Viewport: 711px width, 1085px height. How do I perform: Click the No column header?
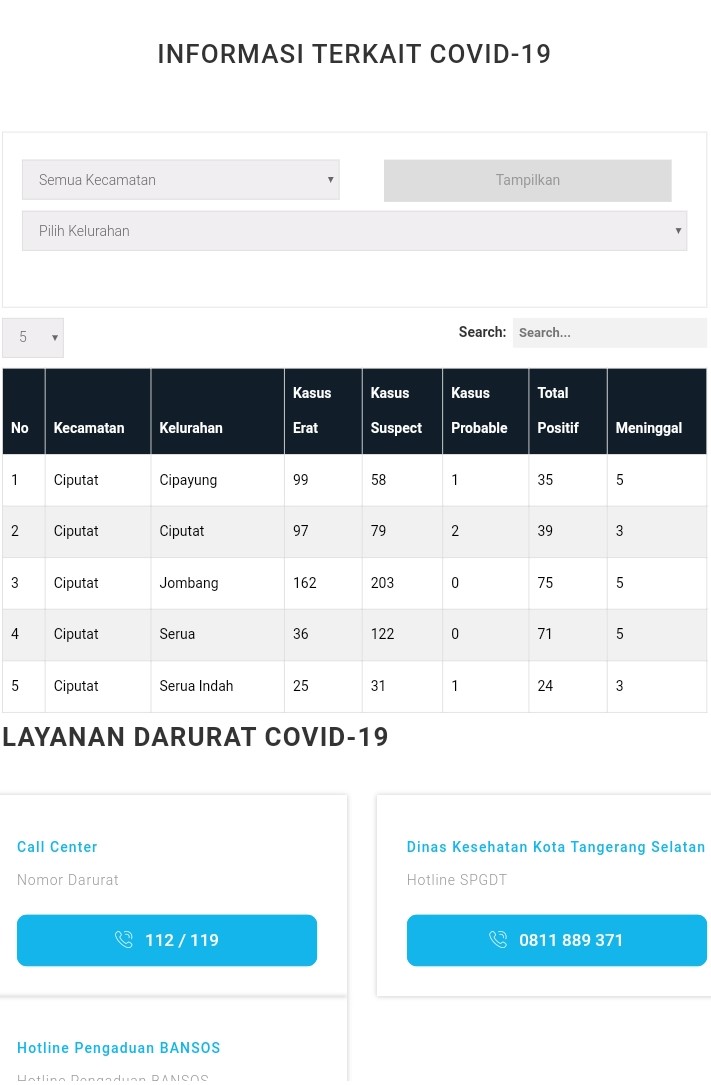click(20, 428)
